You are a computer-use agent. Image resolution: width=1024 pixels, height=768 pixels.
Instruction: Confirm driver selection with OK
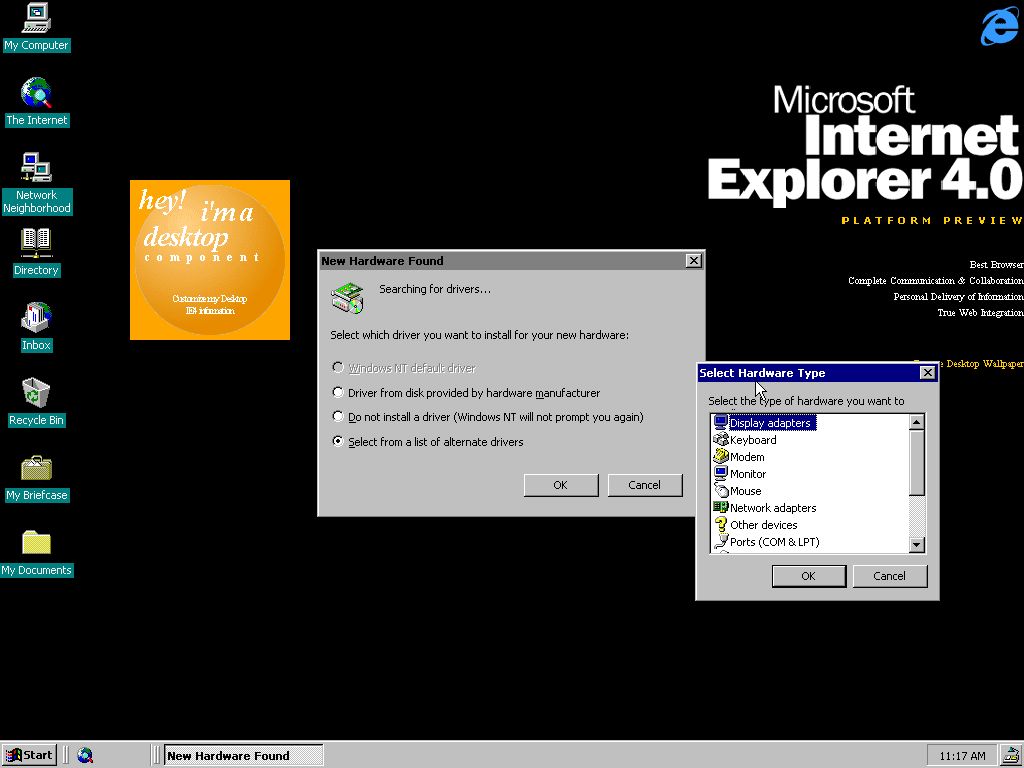coord(560,485)
